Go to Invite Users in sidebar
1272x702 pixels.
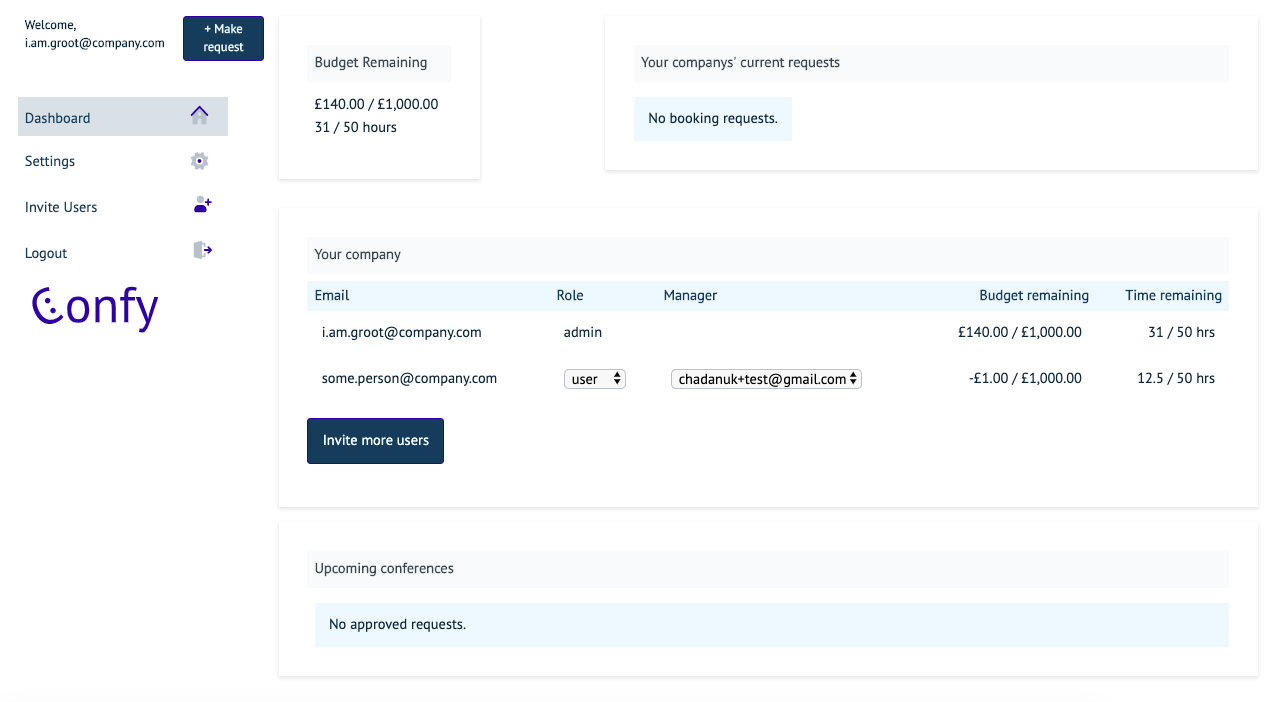(x=123, y=207)
